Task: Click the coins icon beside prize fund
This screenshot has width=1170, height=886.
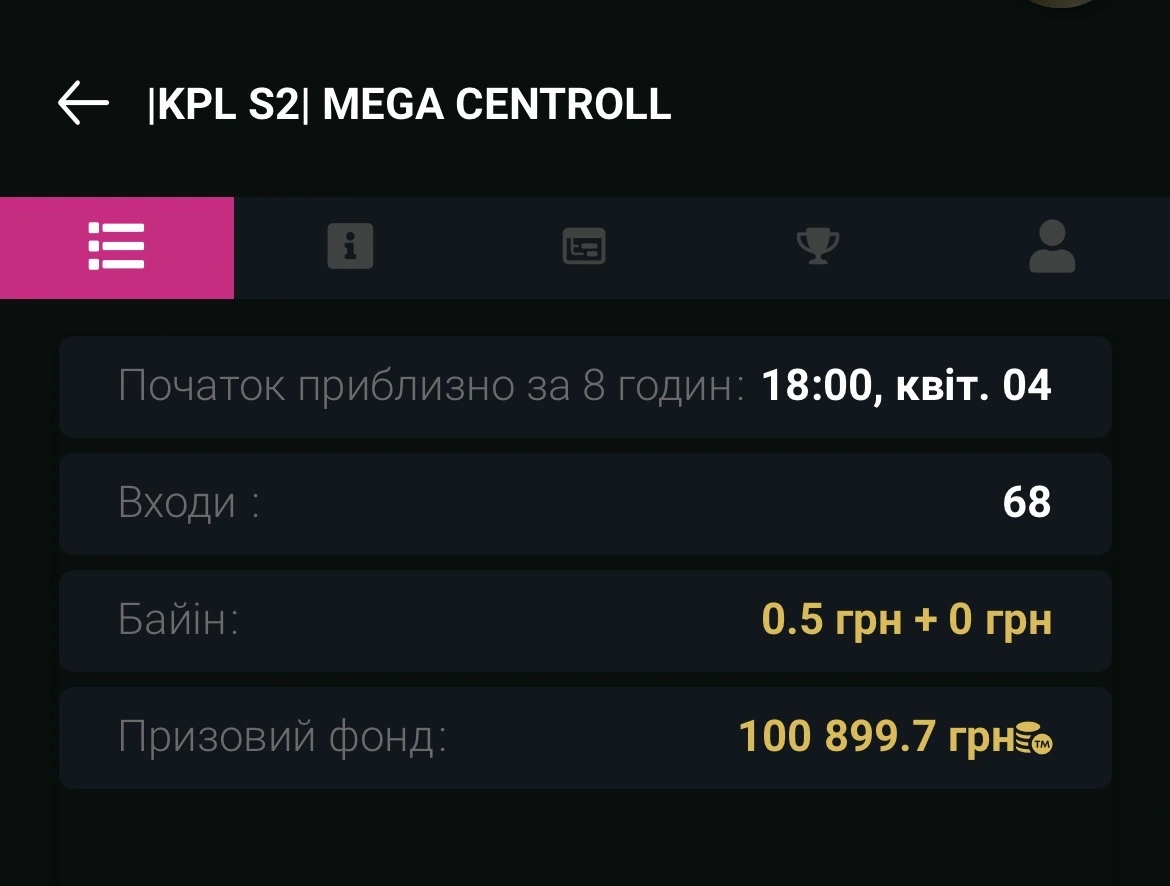Action: coord(1034,740)
